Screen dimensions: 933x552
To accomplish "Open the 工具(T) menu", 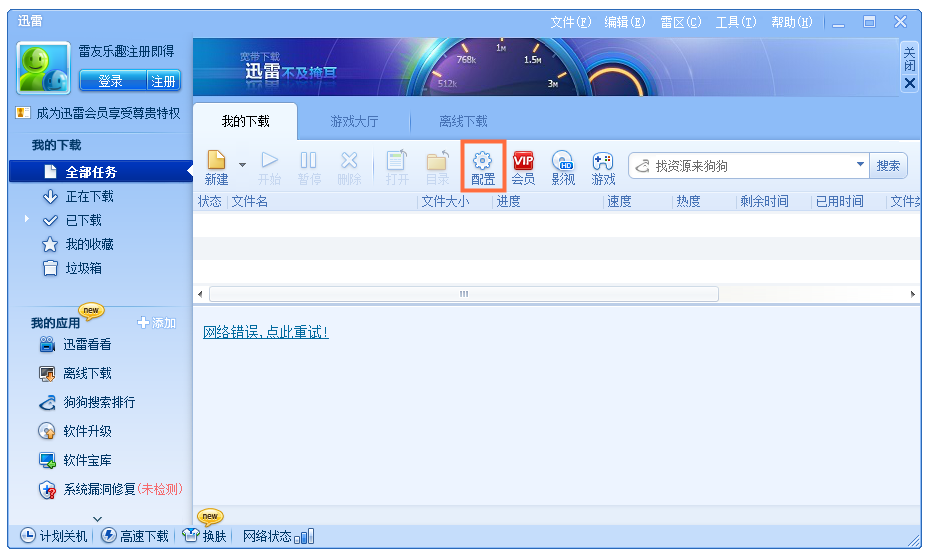I will pyautogui.click(x=735, y=22).
